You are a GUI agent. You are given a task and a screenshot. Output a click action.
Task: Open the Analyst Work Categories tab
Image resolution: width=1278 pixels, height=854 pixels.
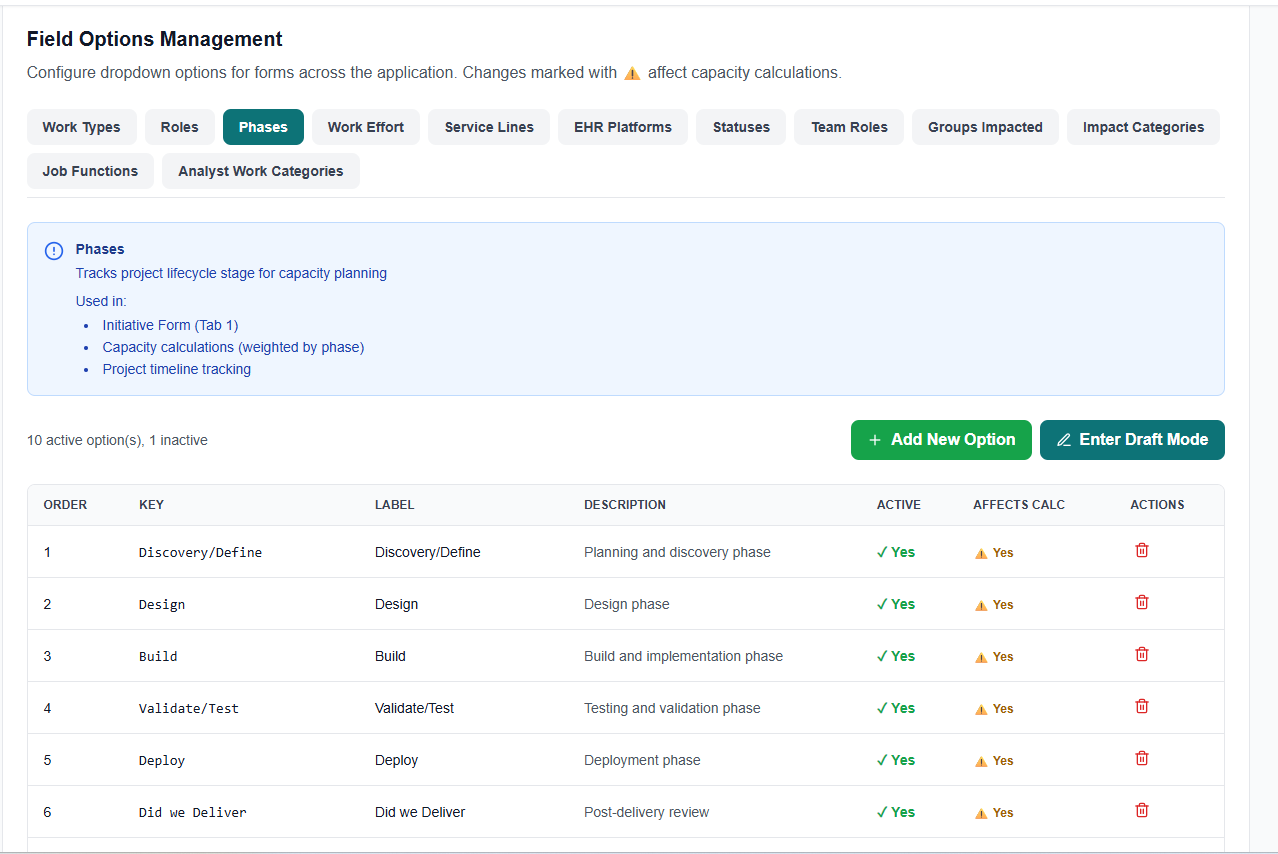[260, 171]
